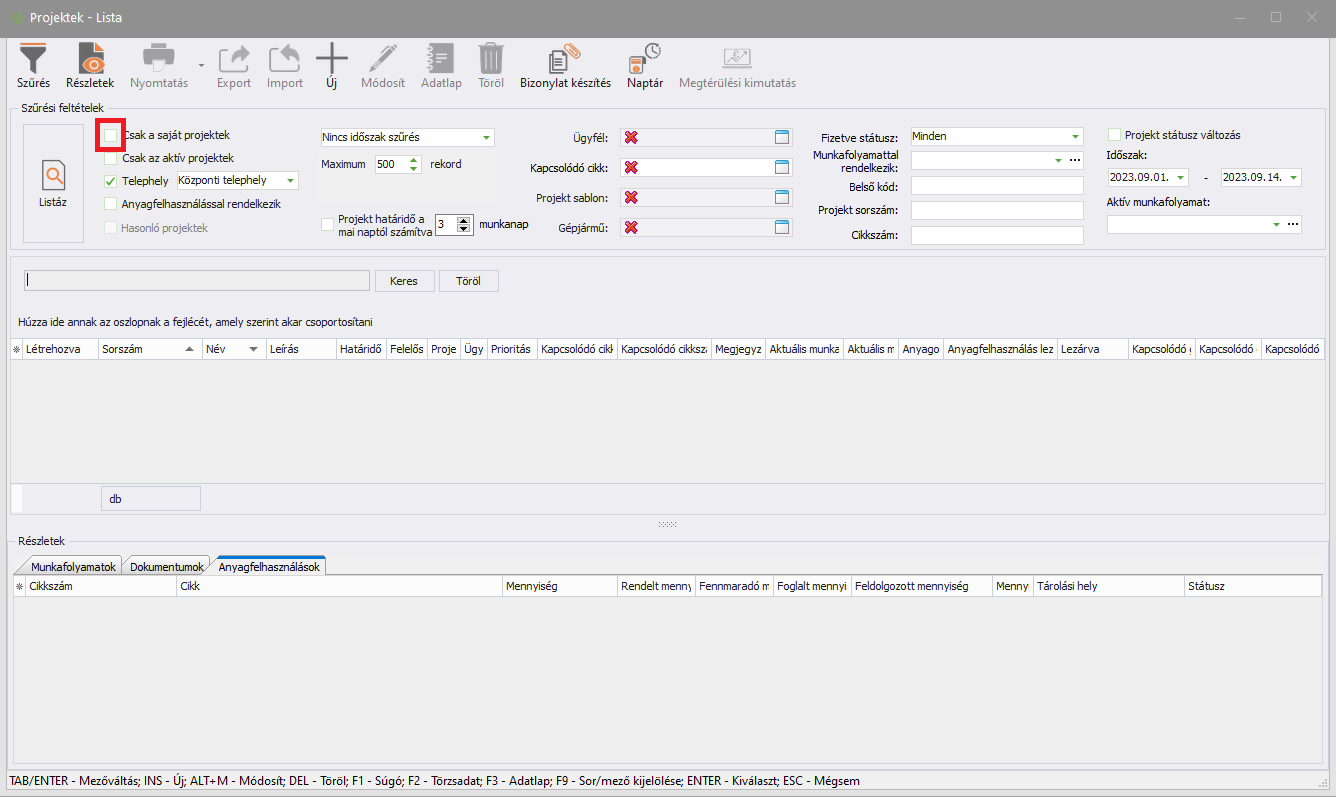Expand the Nincs időszak szűrés dropdown
Screen dimensions: 1336x798
(486, 137)
